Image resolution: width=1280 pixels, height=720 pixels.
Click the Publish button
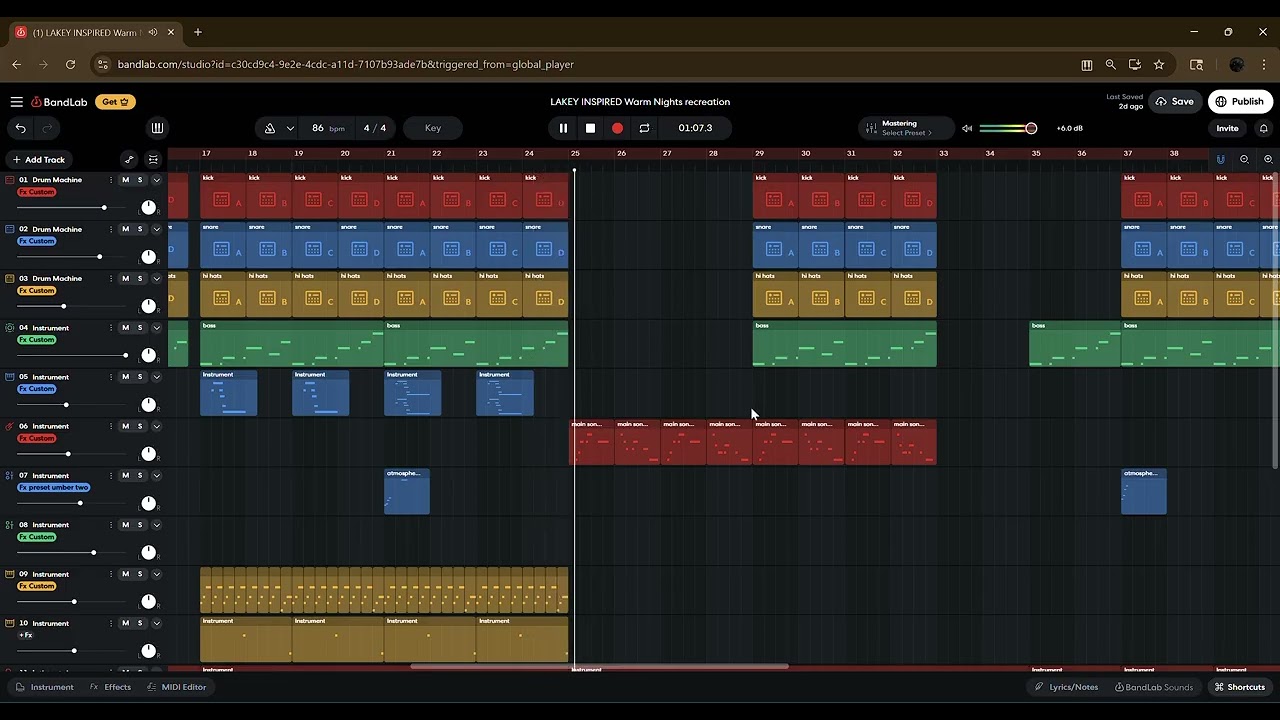[1239, 101]
